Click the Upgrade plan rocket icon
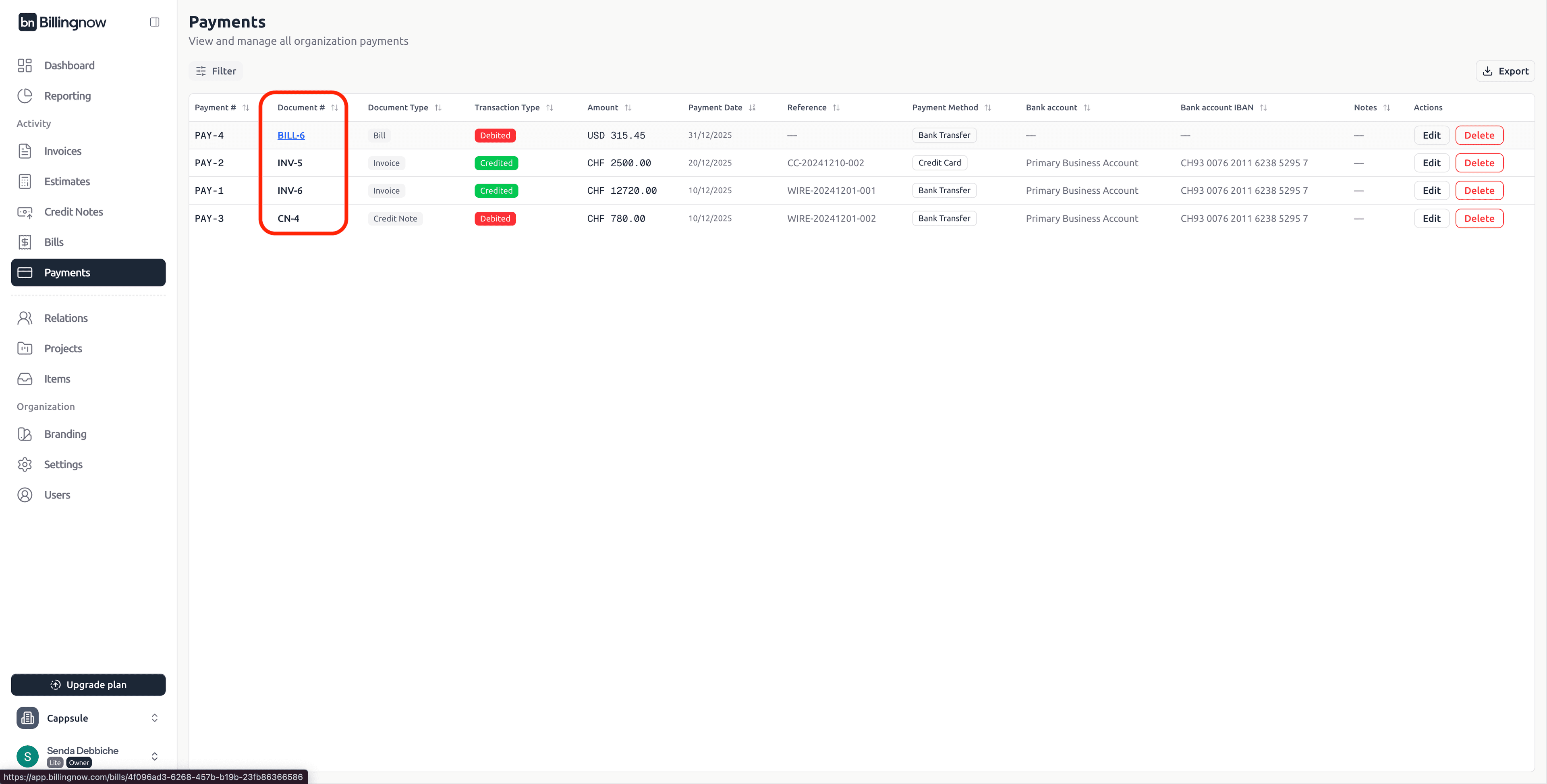 click(55, 685)
